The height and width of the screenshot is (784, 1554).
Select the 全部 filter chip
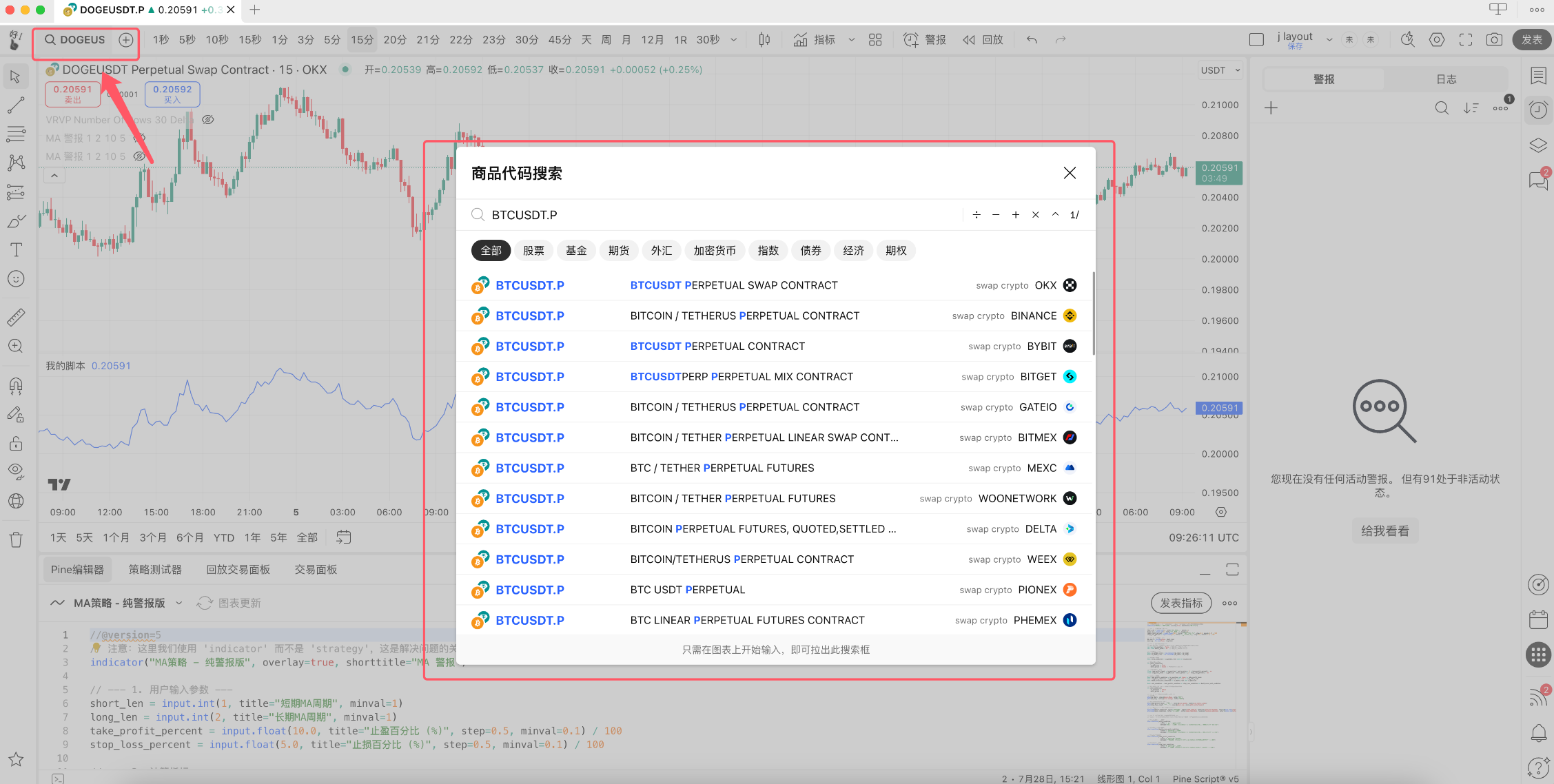point(491,251)
